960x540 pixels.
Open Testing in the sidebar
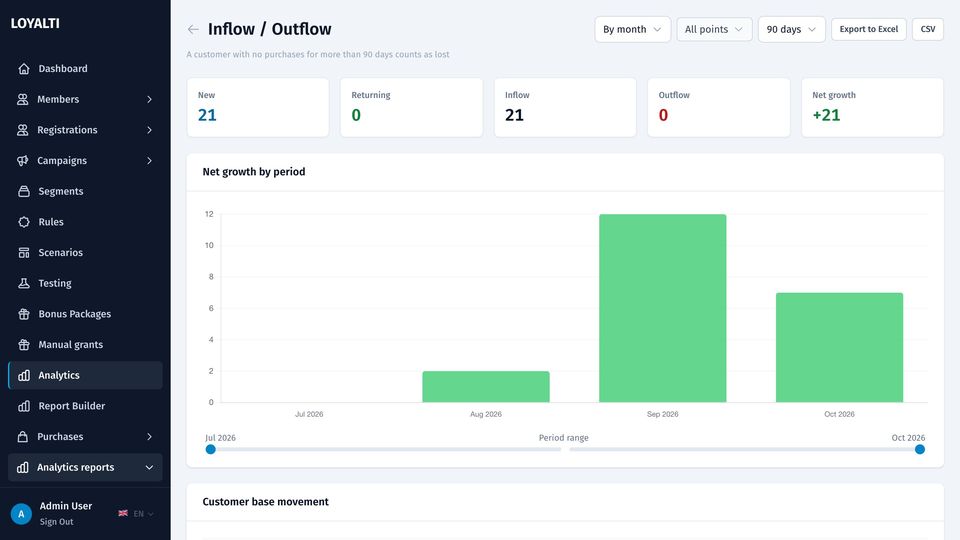85,283
